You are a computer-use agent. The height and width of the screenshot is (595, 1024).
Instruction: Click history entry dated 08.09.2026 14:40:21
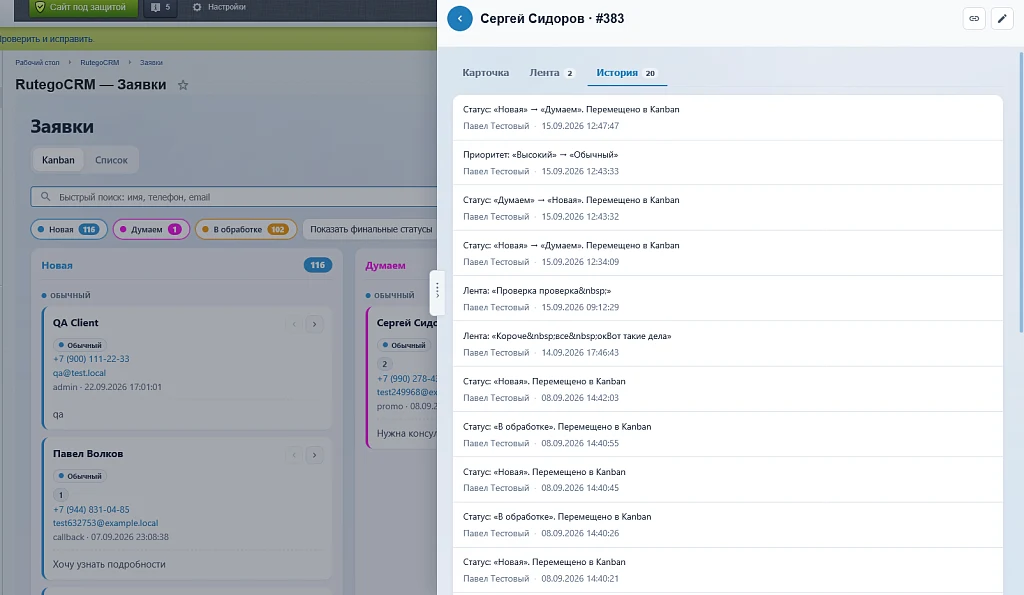tap(728, 570)
